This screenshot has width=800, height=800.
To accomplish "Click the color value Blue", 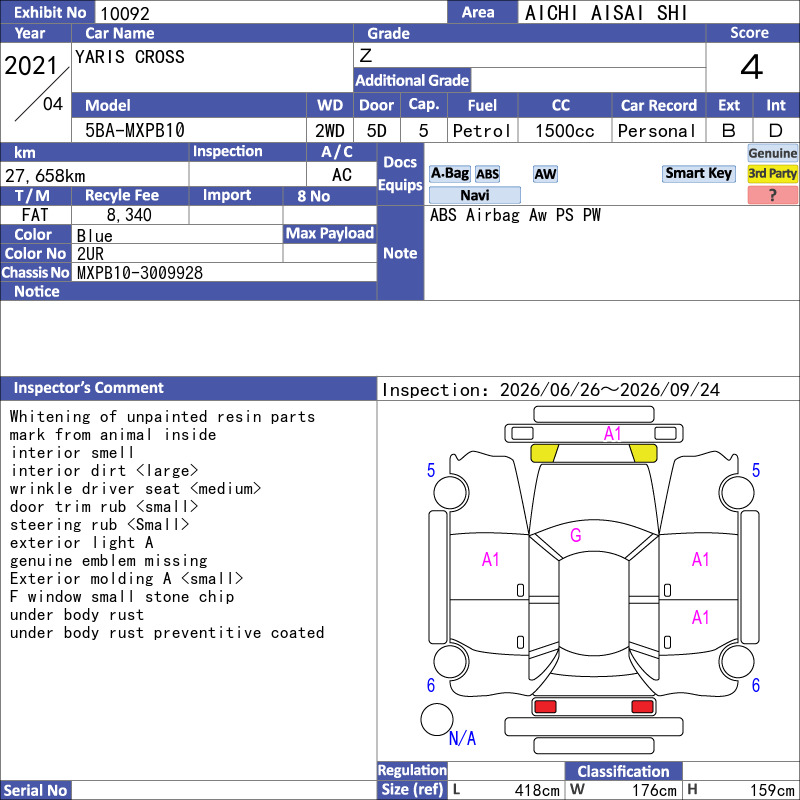I will click(94, 236).
